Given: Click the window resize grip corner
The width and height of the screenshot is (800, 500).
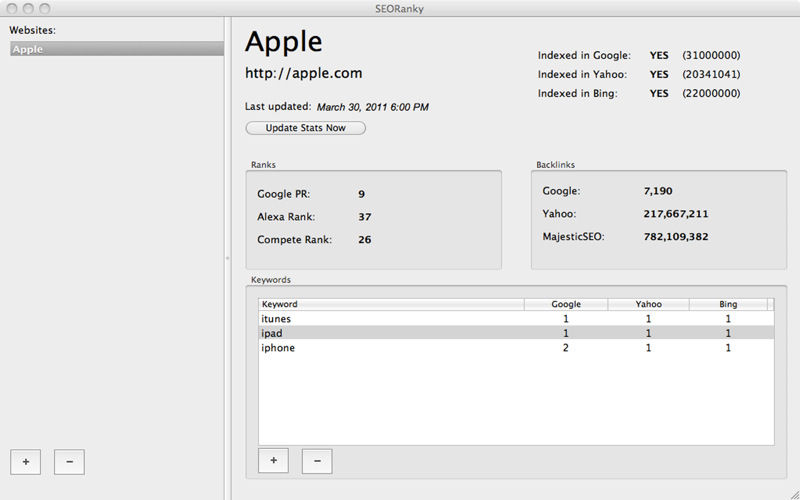Looking at the screenshot, I should click(x=793, y=493).
